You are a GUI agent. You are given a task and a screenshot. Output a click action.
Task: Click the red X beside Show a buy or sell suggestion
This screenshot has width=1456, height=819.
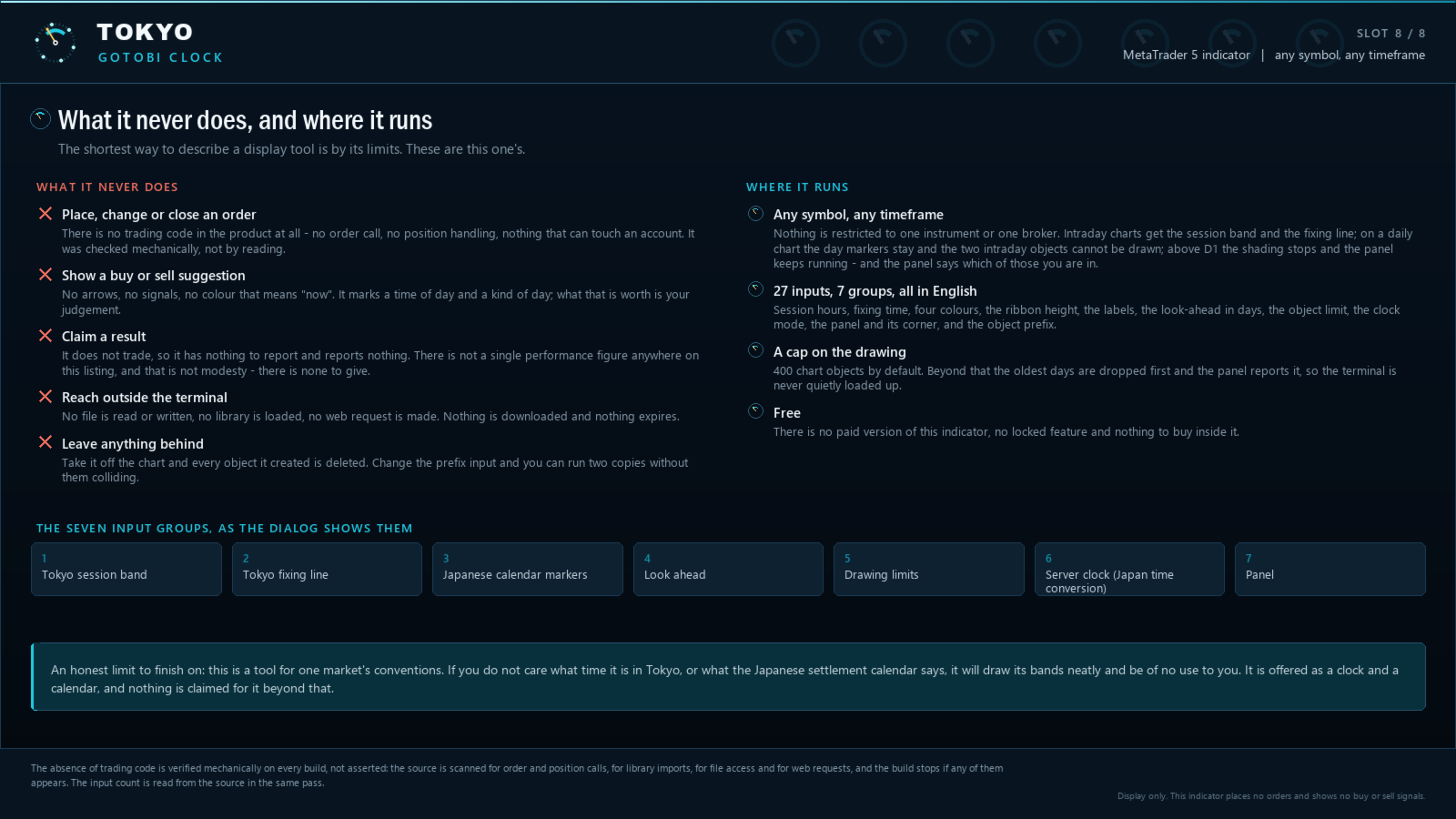(45, 275)
